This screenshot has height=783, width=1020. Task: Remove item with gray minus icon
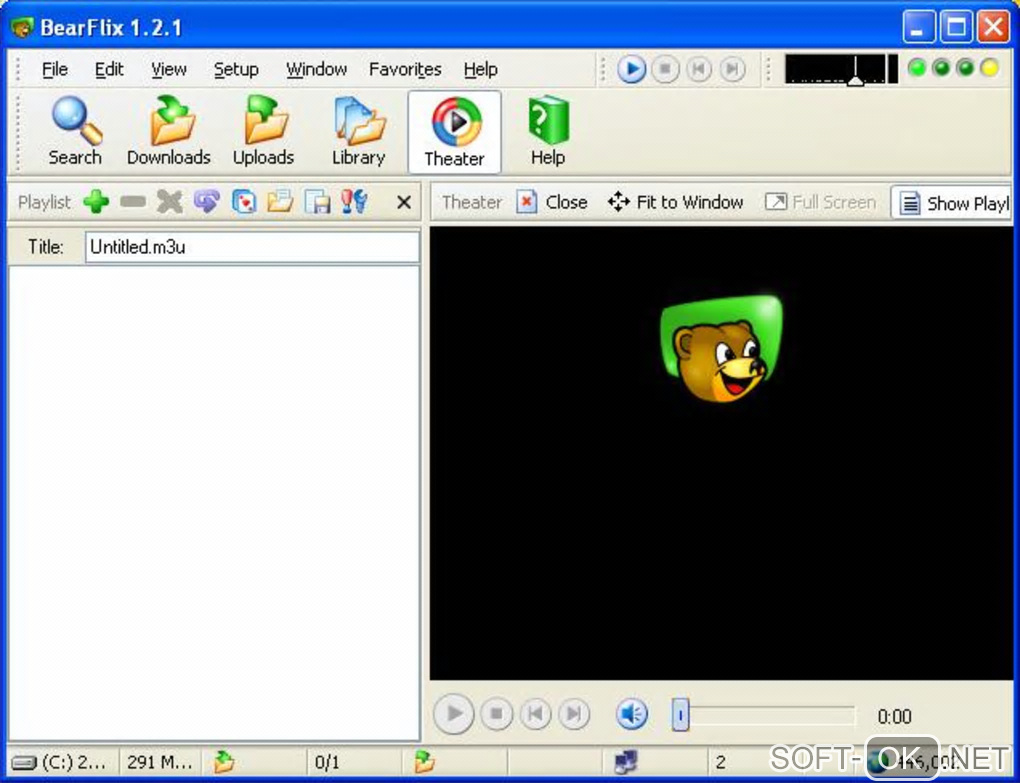click(133, 202)
